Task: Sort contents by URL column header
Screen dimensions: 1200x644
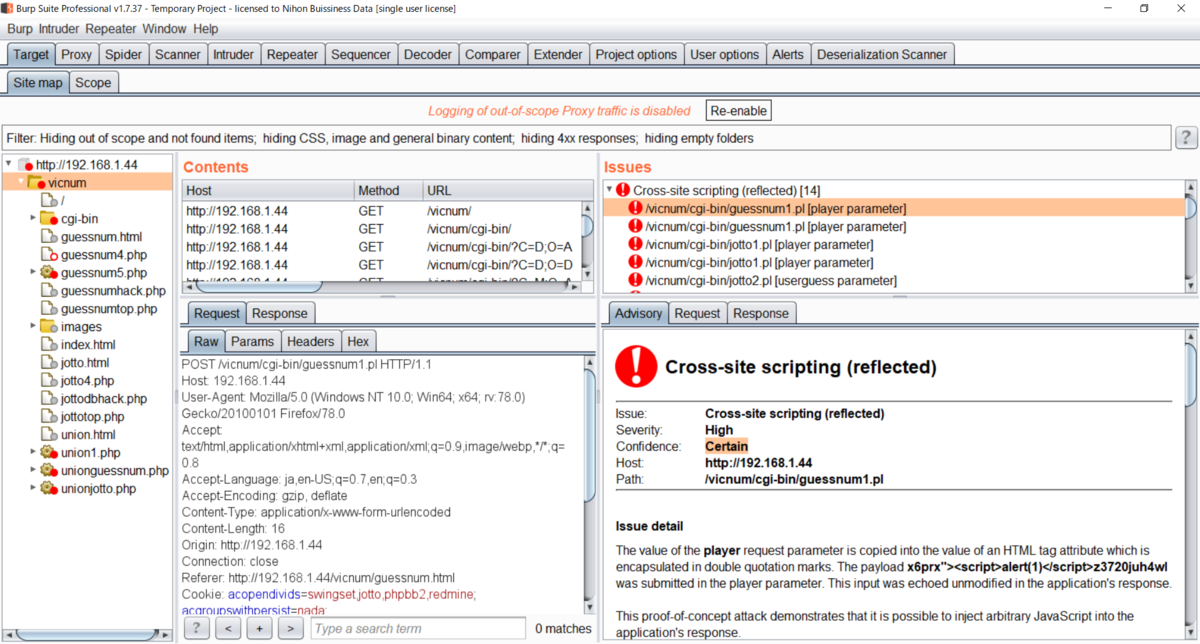Action: pos(508,190)
